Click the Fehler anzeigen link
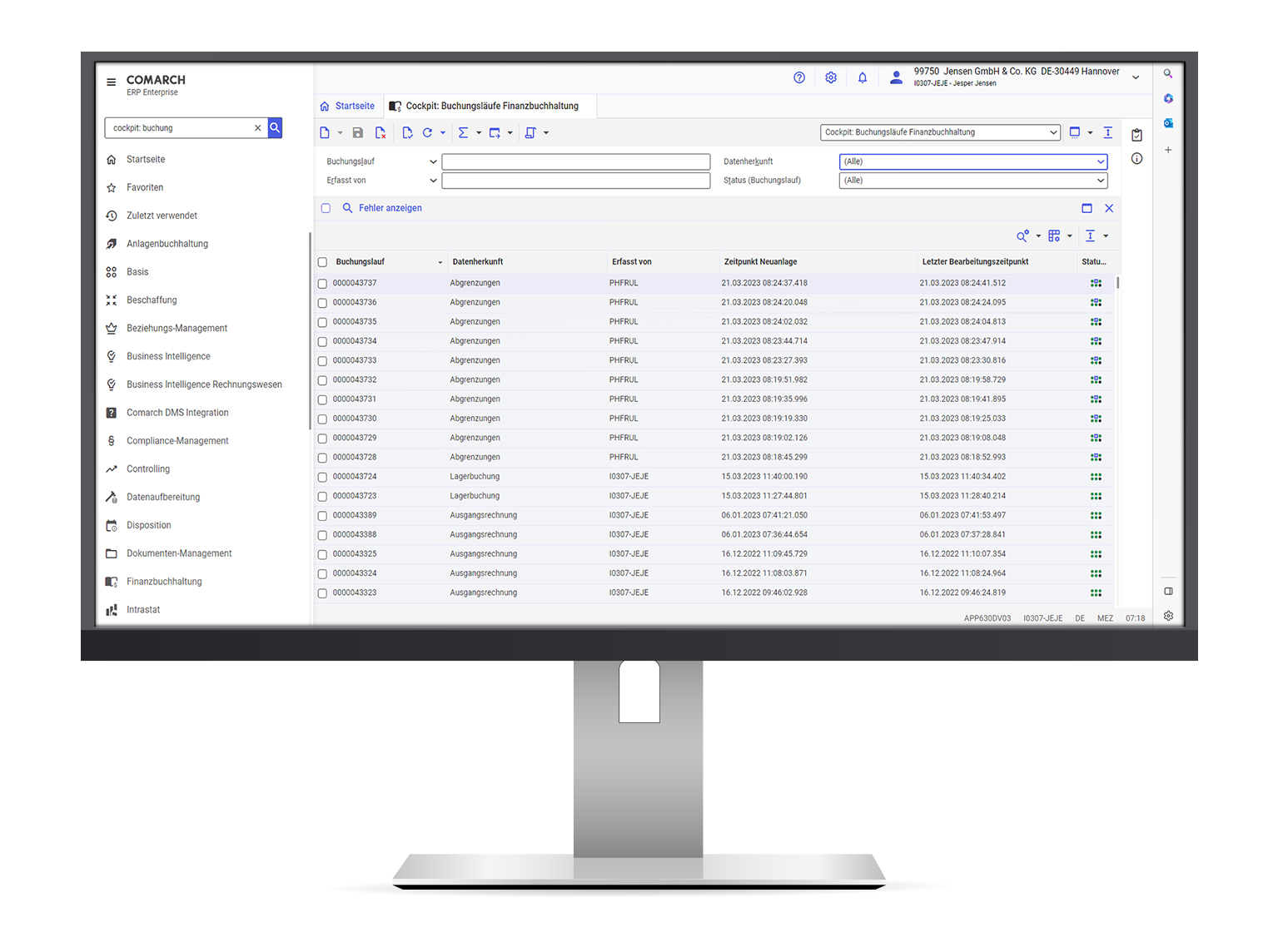 [x=390, y=209]
